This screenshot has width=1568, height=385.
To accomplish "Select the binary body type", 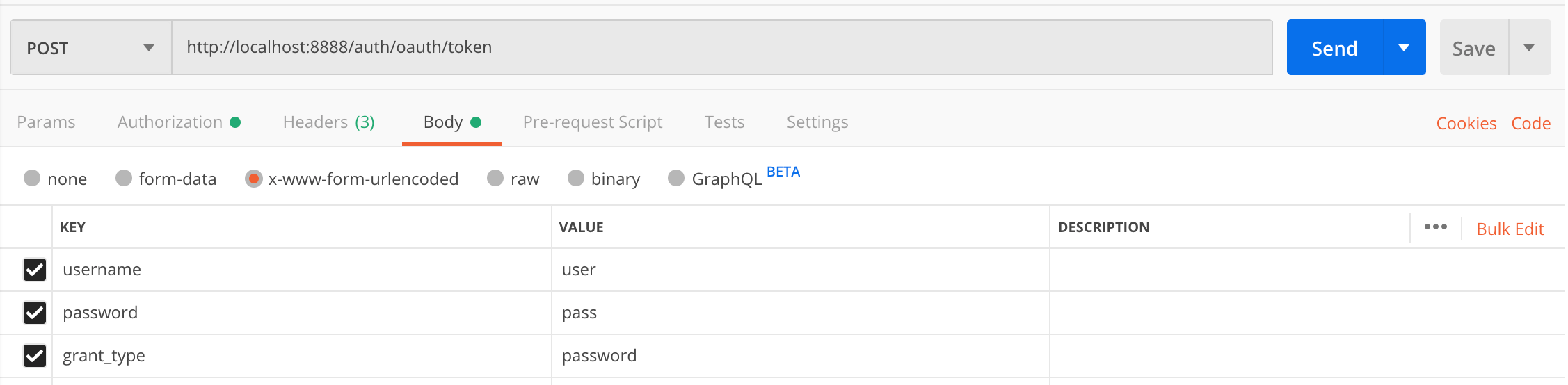I will tap(576, 179).
